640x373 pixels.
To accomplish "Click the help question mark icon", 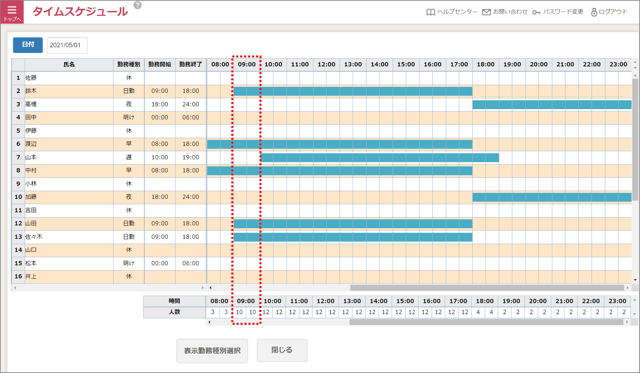I will pos(138,5).
